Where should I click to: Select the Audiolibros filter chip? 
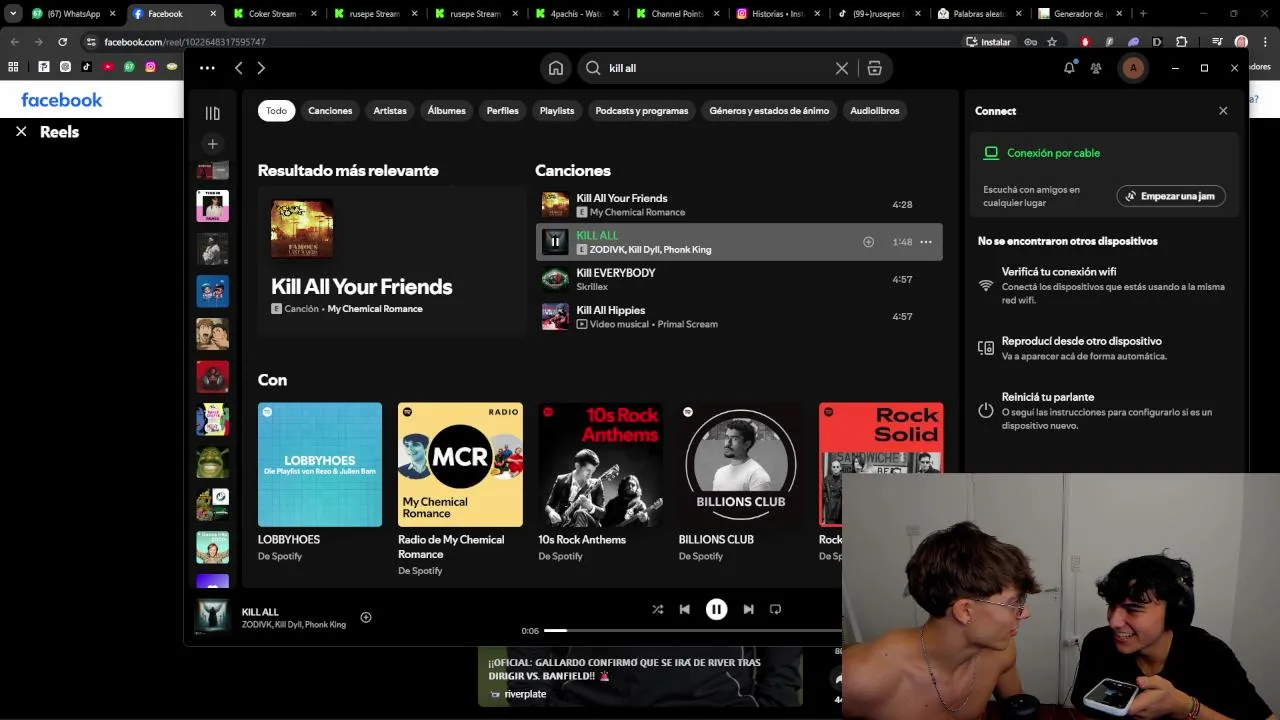(875, 111)
